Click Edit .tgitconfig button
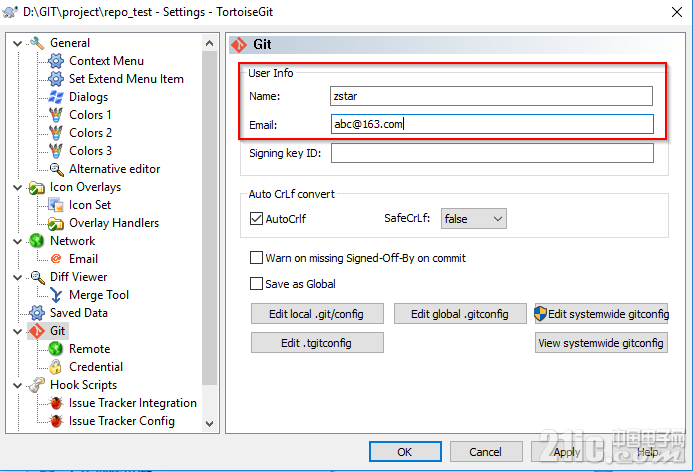Image resolution: width=693 pixels, height=472 pixels. pos(317,343)
